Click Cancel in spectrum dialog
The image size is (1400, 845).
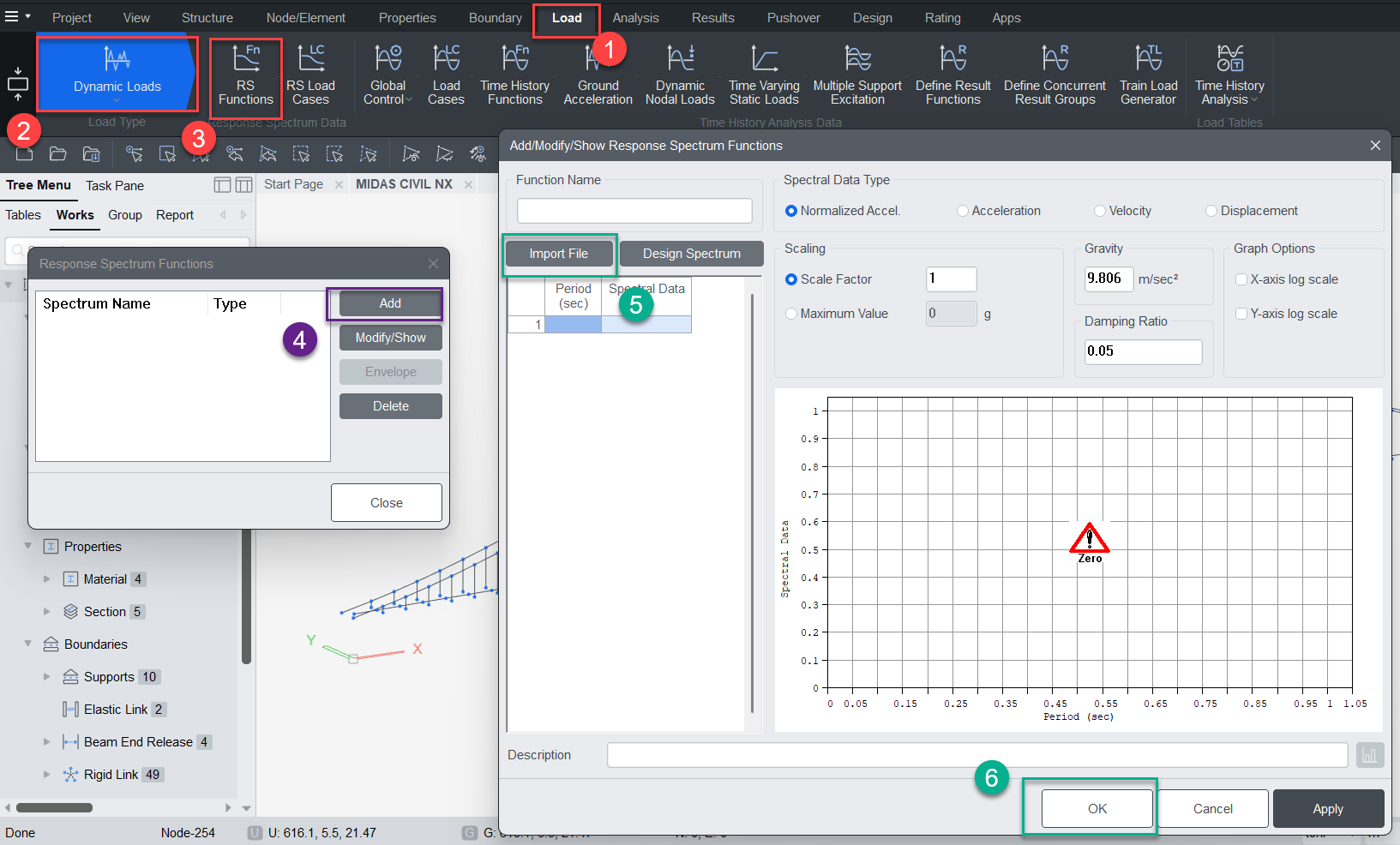[1212, 808]
